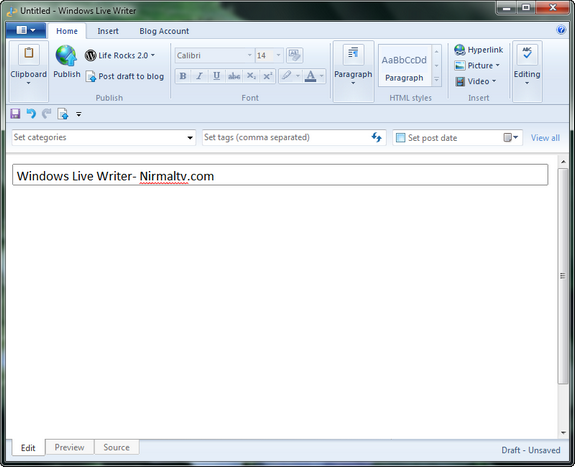Toggle superscript formatting

point(268,76)
